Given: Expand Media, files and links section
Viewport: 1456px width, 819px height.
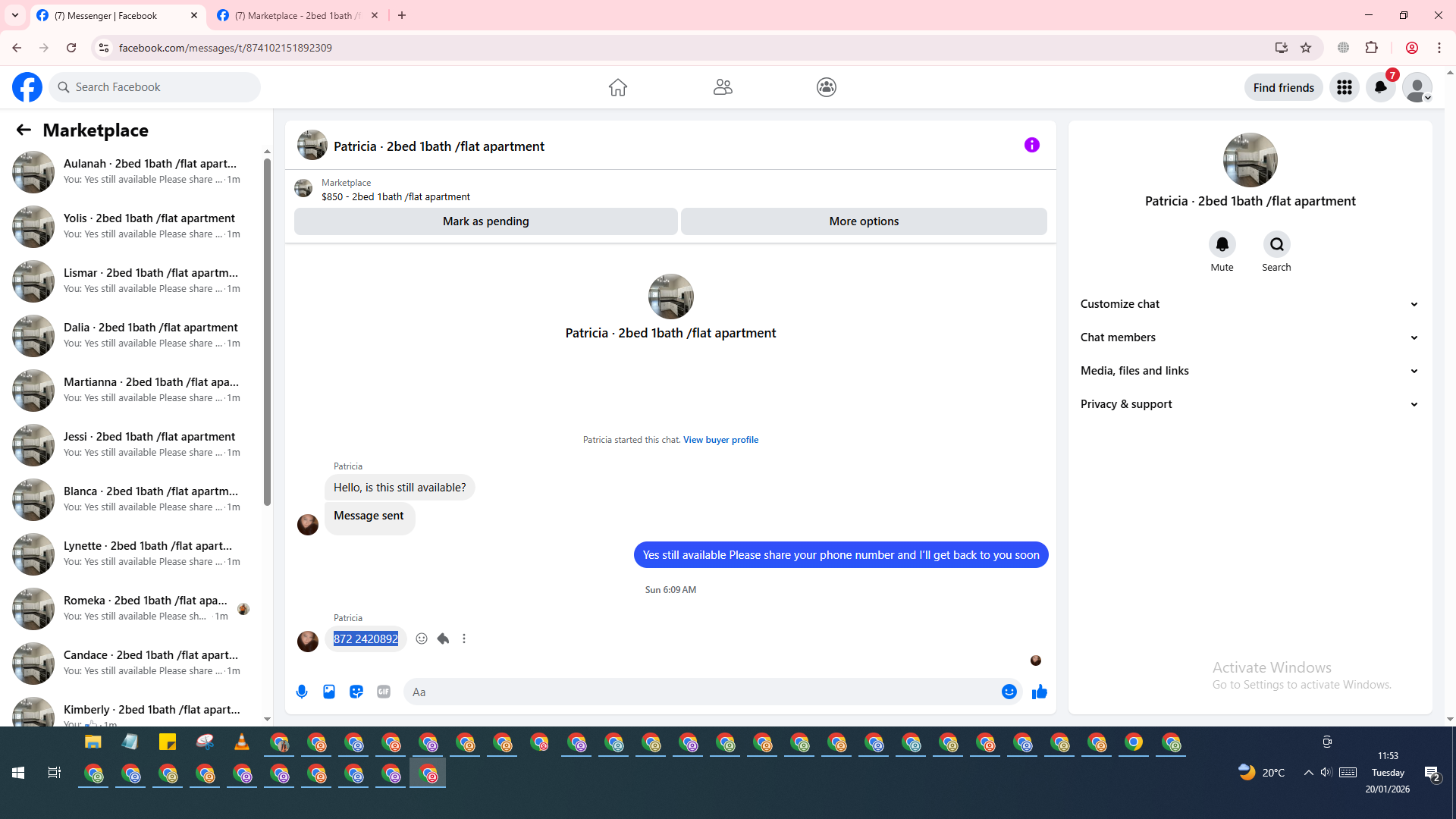Looking at the screenshot, I should pyautogui.click(x=1250, y=371).
